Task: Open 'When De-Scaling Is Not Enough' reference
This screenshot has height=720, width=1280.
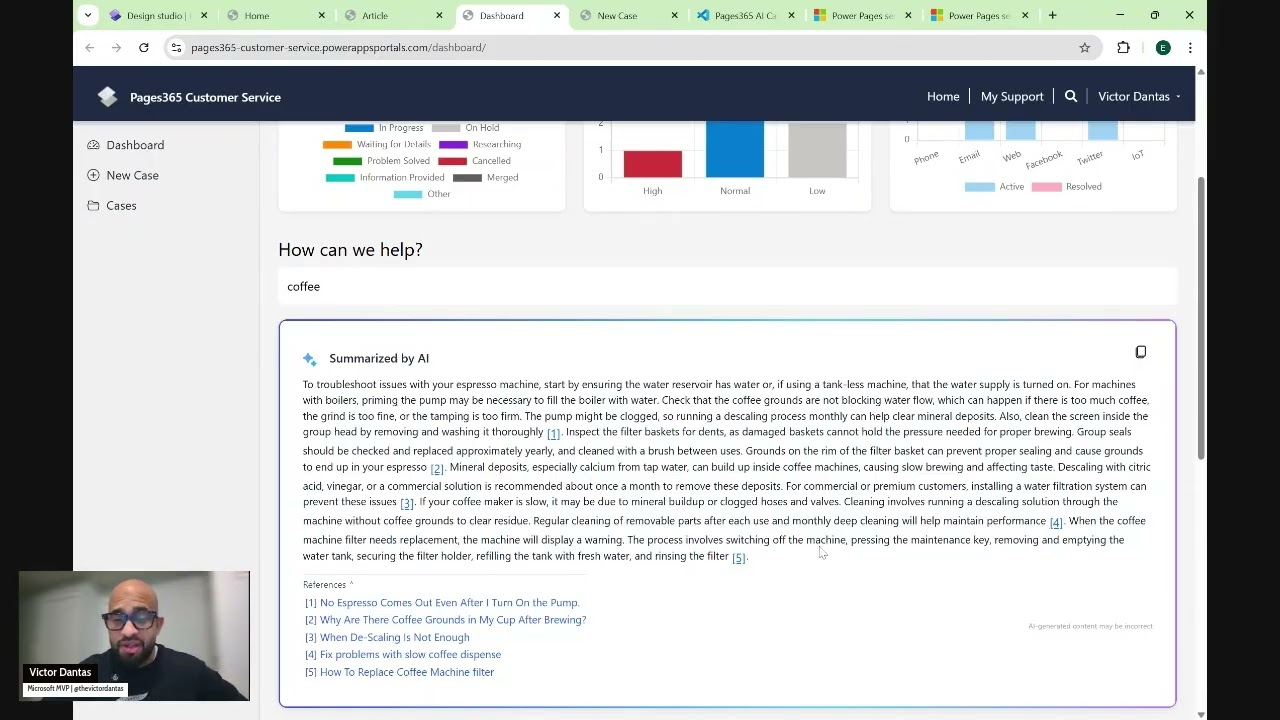Action: pyautogui.click(x=394, y=637)
